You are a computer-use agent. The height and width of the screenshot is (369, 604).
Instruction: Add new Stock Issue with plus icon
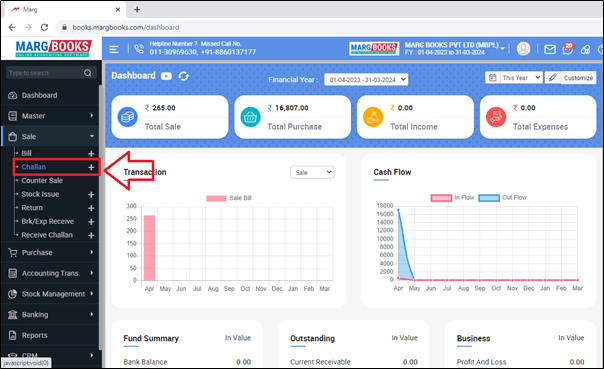click(91, 195)
